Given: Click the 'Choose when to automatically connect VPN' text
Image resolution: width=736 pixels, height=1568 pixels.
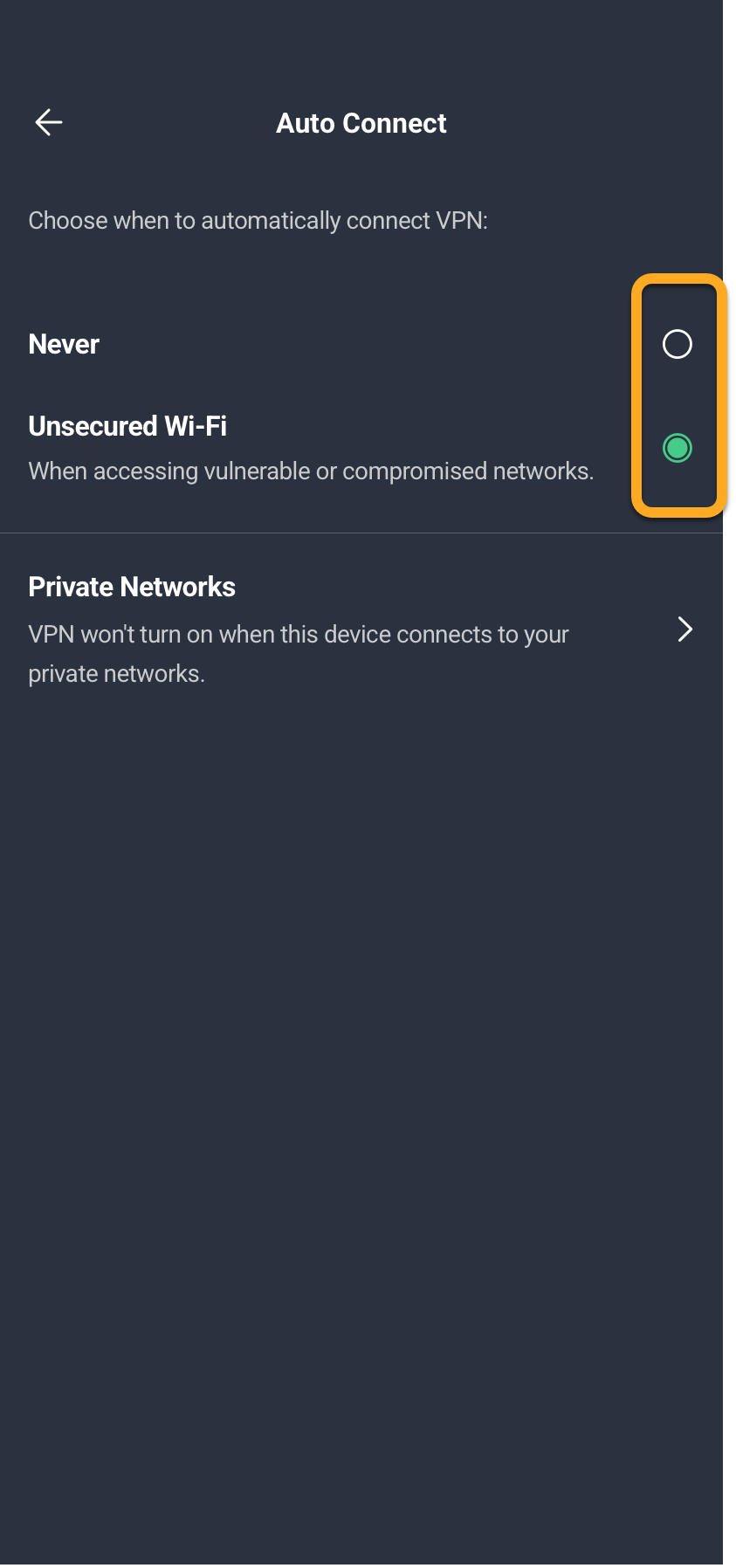Looking at the screenshot, I should [258, 220].
